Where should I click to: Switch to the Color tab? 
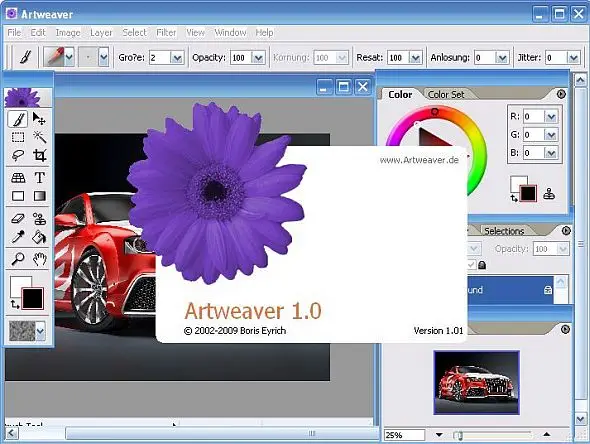[x=400, y=94]
